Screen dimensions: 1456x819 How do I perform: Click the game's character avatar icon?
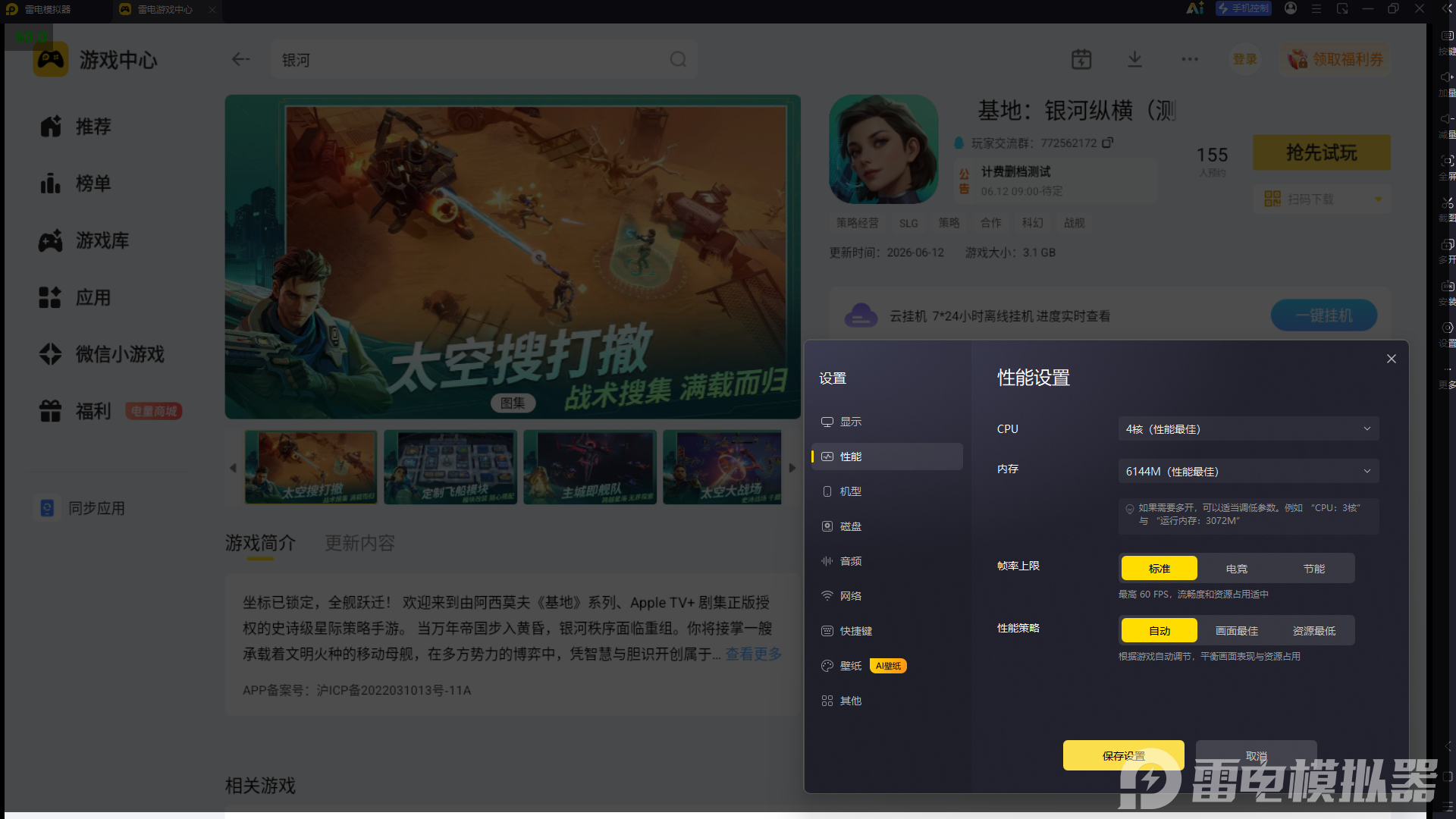click(883, 149)
